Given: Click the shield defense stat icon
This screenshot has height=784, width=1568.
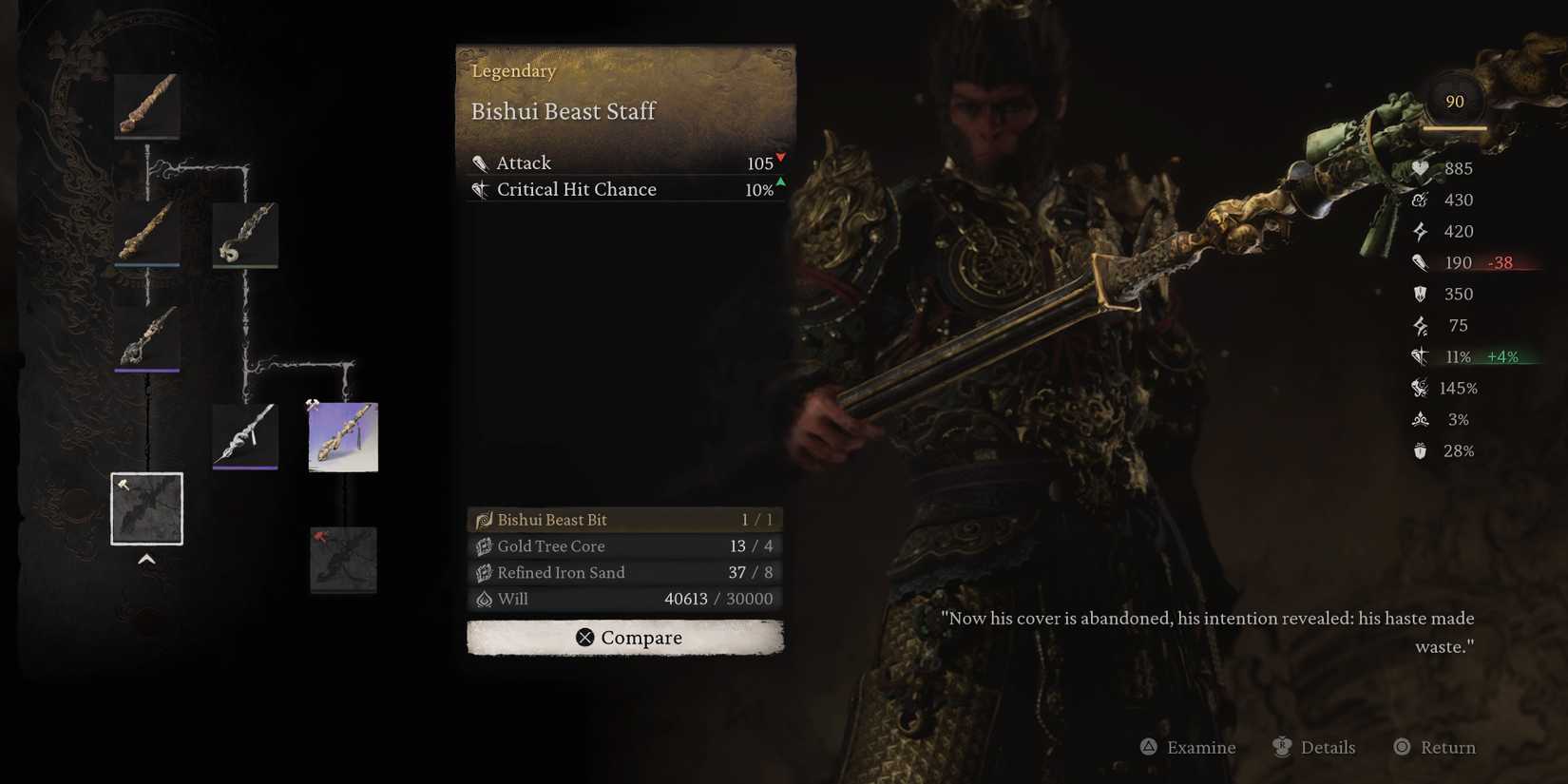Looking at the screenshot, I should coord(1420,294).
